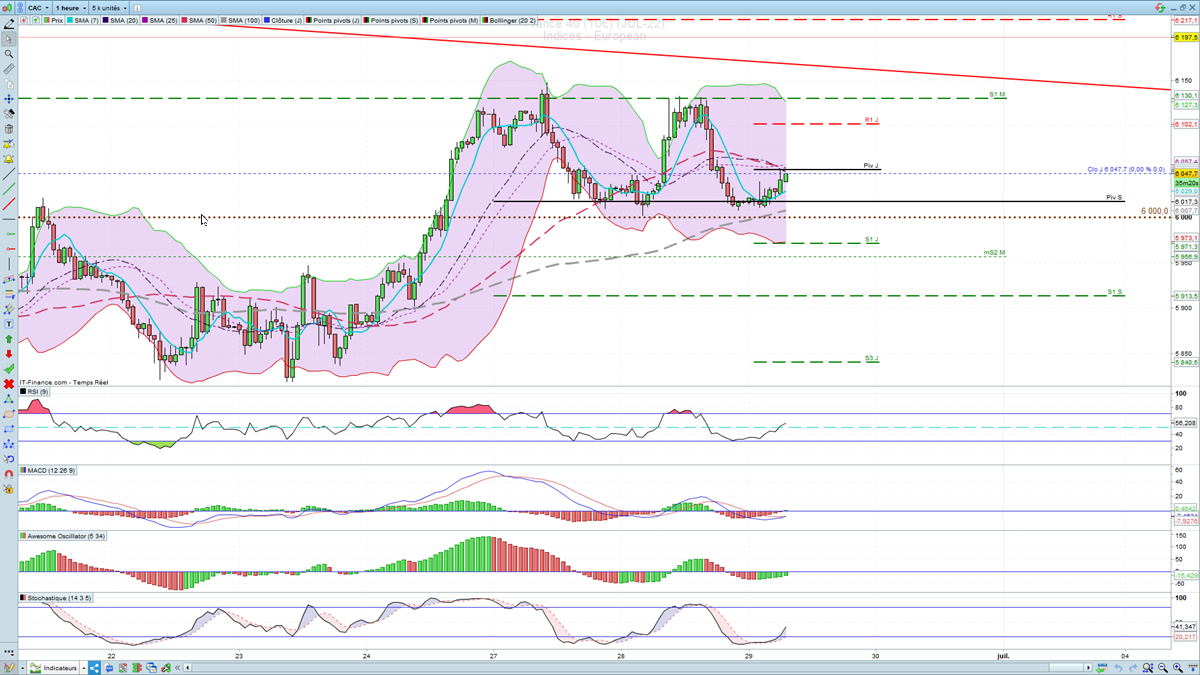Click the Bollinger (20 2) label
The height and width of the screenshot is (675, 1200).
tap(508, 20)
